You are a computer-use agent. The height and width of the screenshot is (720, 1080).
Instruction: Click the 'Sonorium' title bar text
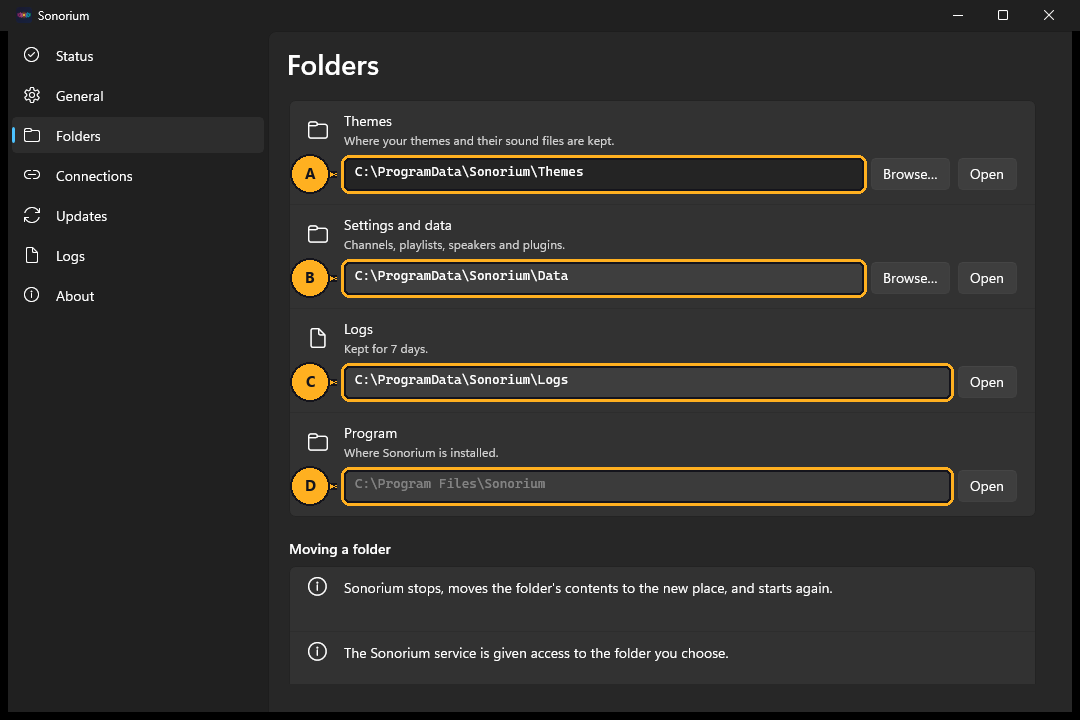[x=63, y=15]
